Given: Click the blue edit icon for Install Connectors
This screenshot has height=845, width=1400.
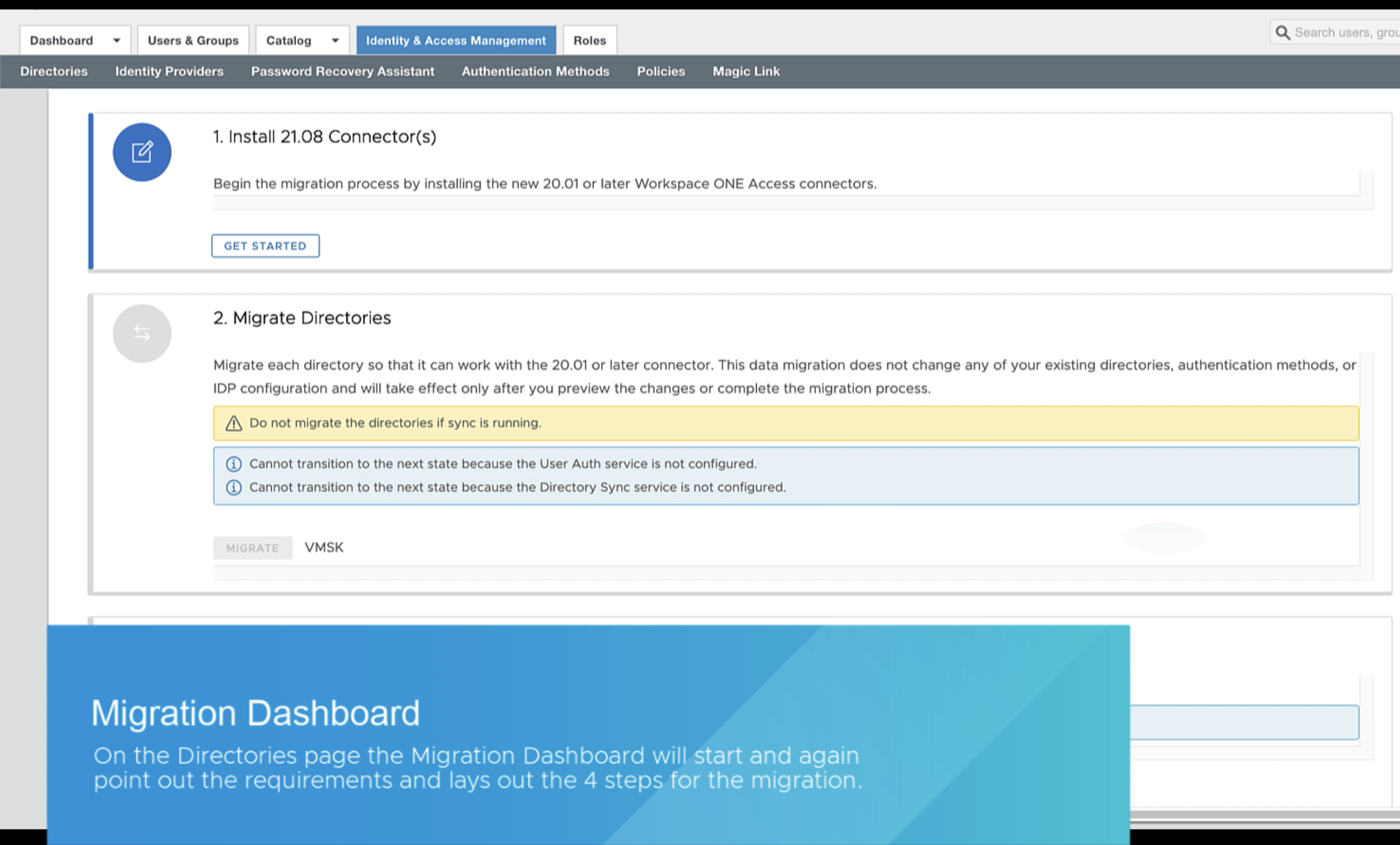Looking at the screenshot, I should (142, 152).
